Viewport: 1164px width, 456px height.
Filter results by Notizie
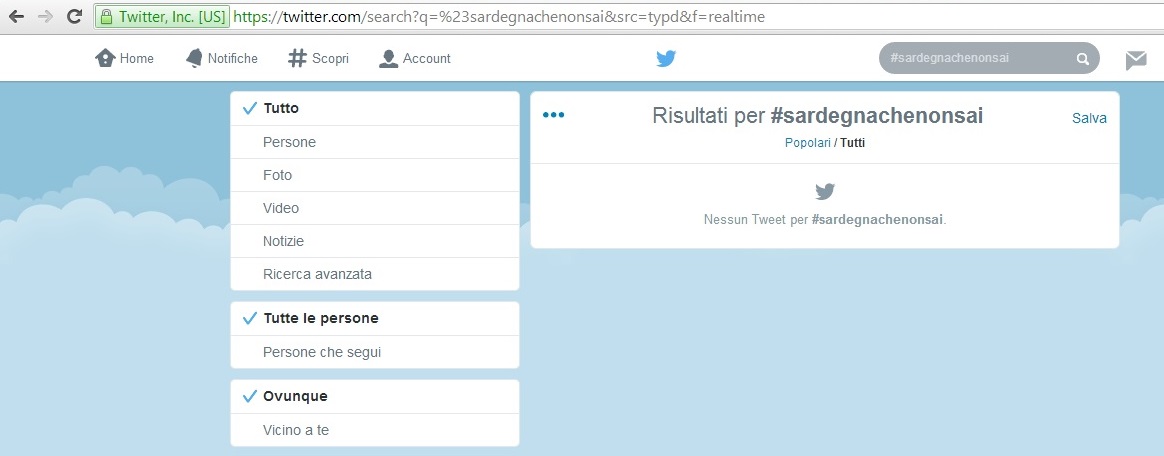tap(375, 241)
